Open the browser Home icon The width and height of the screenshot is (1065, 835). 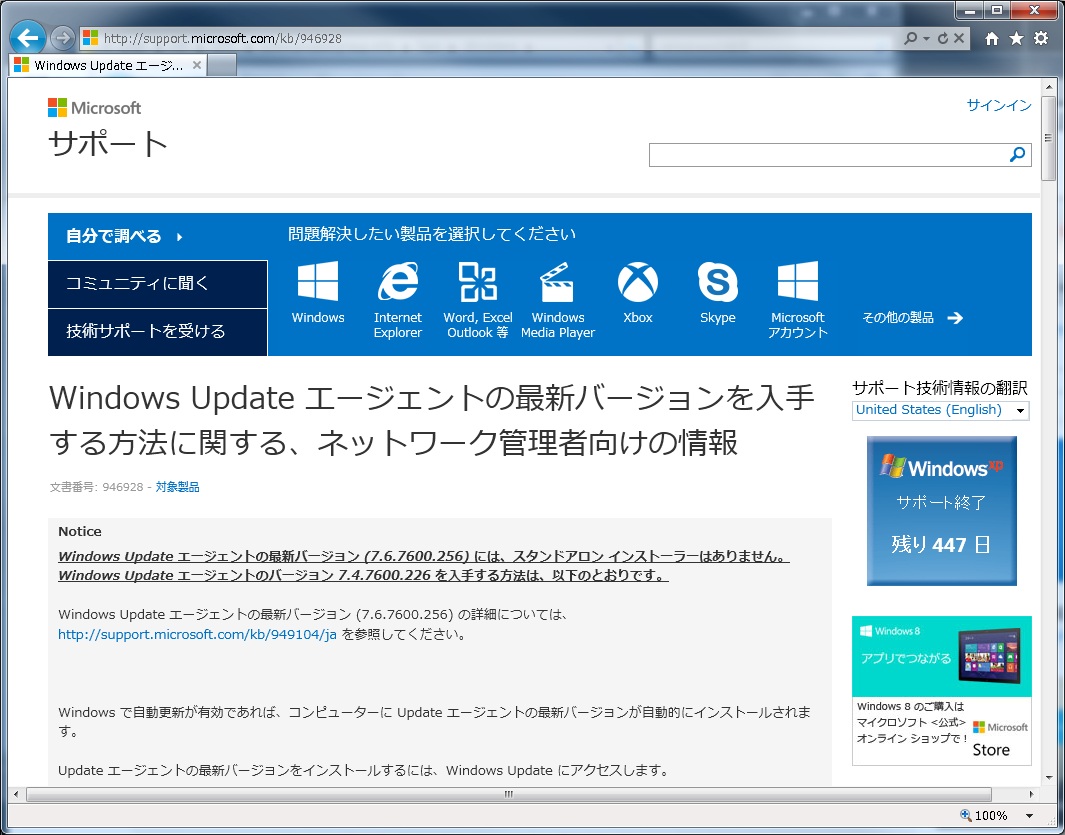point(992,39)
